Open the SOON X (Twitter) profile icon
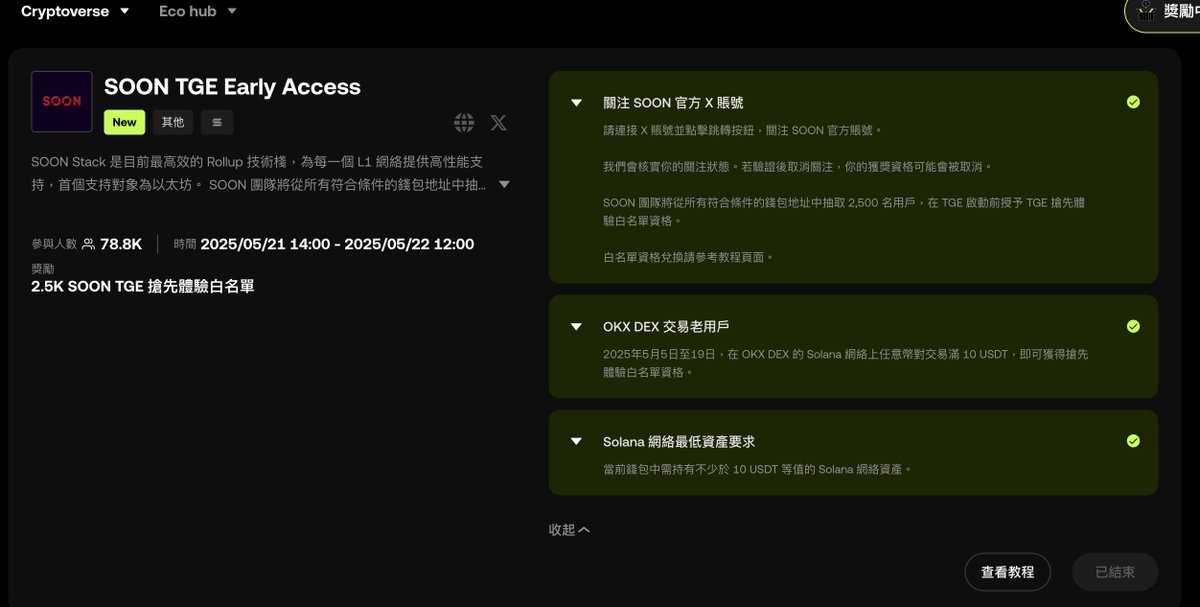 point(498,123)
